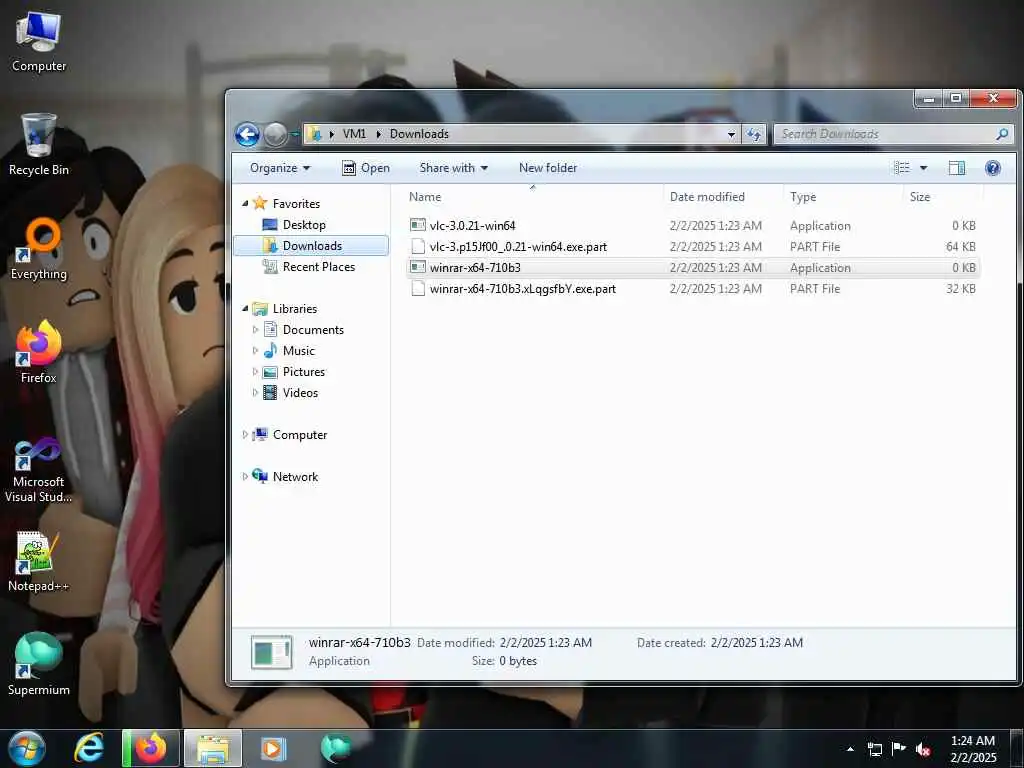Click the Search Downloads input field
Screen dimensions: 1024x768
pyautogui.click(x=885, y=134)
